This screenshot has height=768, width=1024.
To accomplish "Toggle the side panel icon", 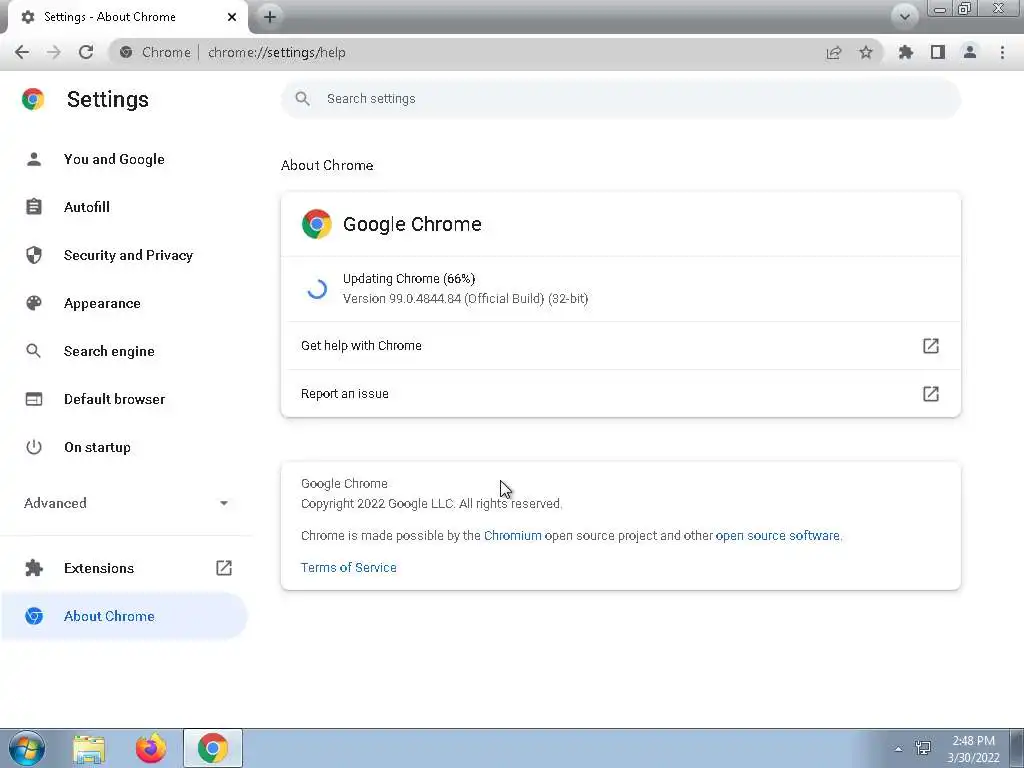I will coord(938,52).
